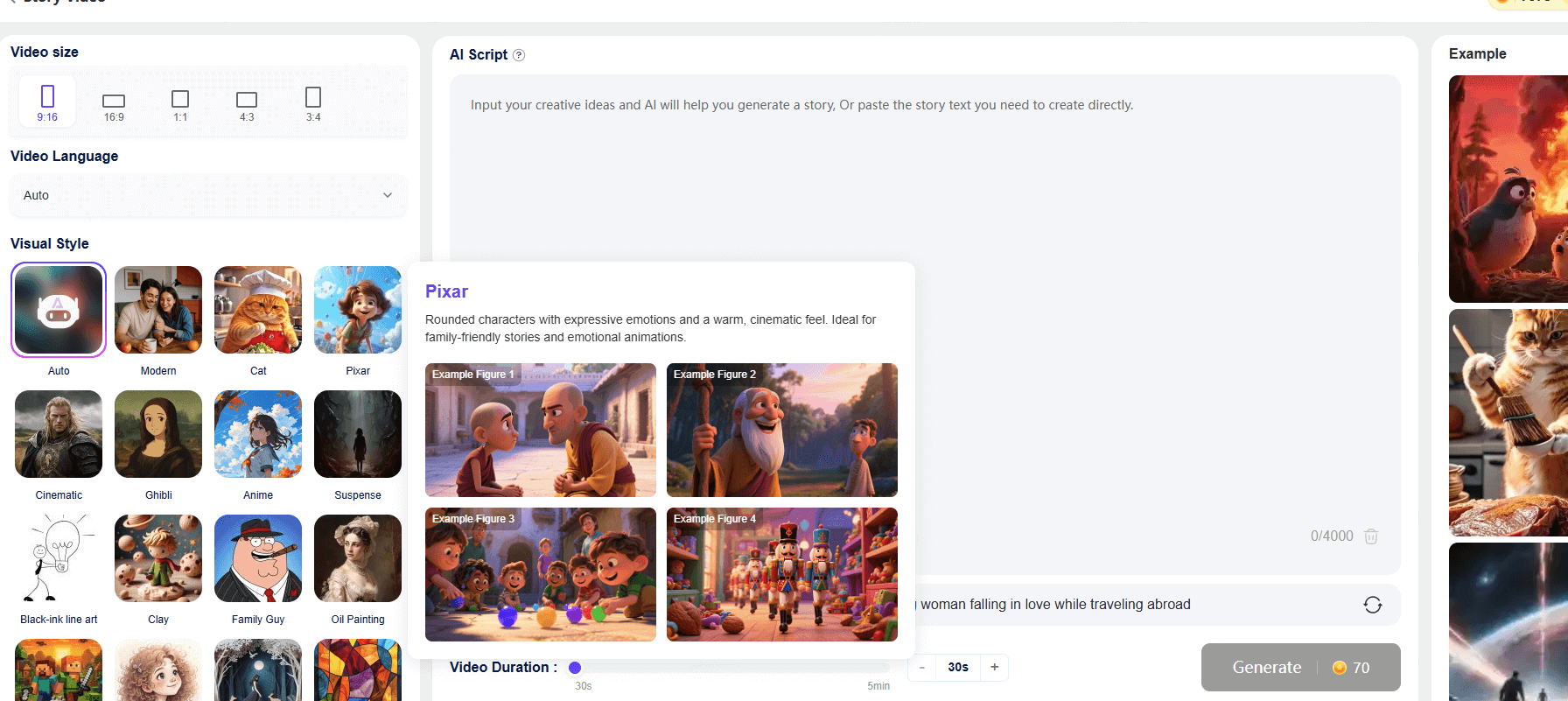The width and height of the screenshot is (1568, 701).
Task: Select the Auto visual style icon
Action: 59,310
